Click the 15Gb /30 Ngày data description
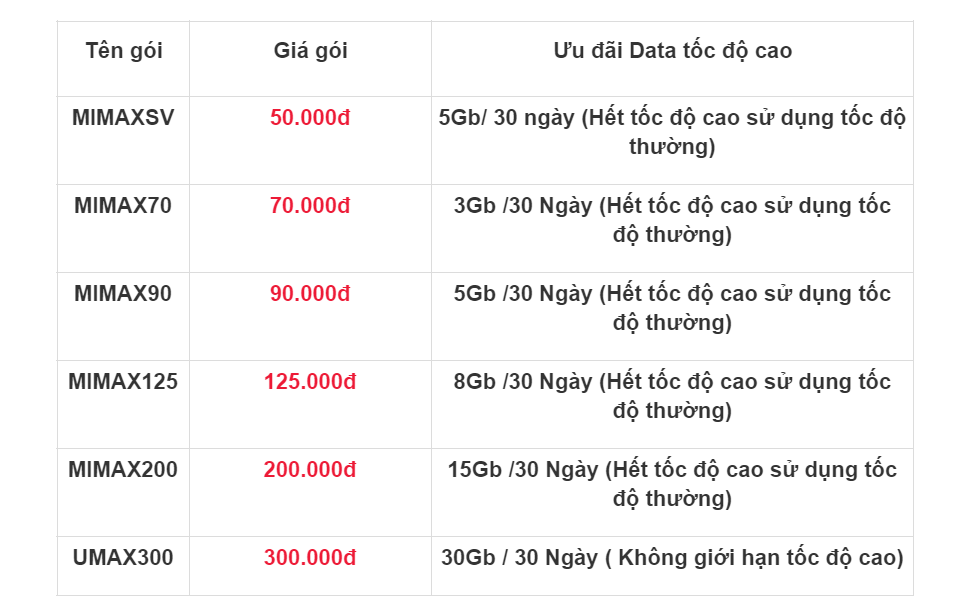This screenshot has height=615, width=968. [672, 485]
